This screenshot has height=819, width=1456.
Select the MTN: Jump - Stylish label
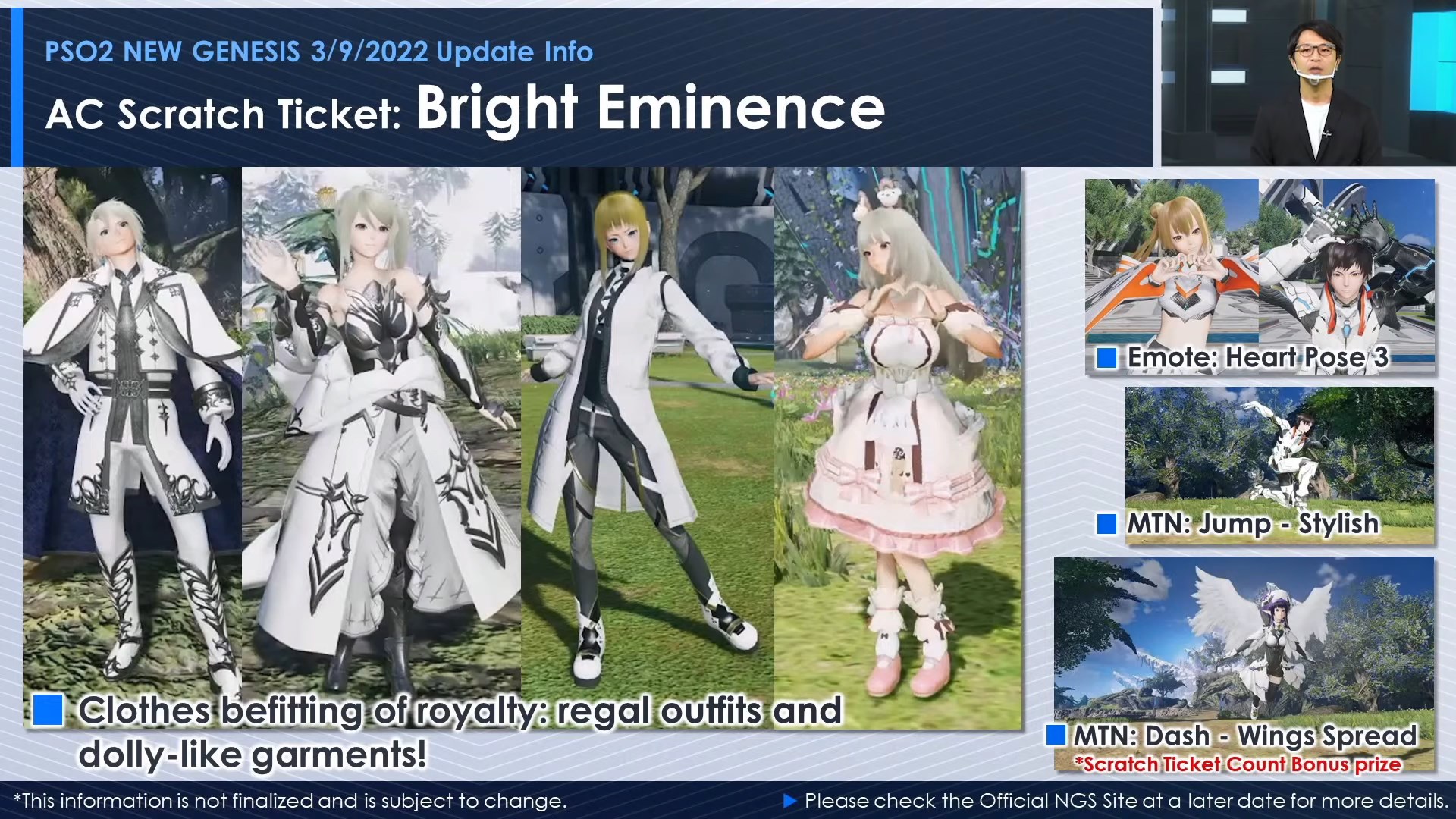click(1248, 523)
